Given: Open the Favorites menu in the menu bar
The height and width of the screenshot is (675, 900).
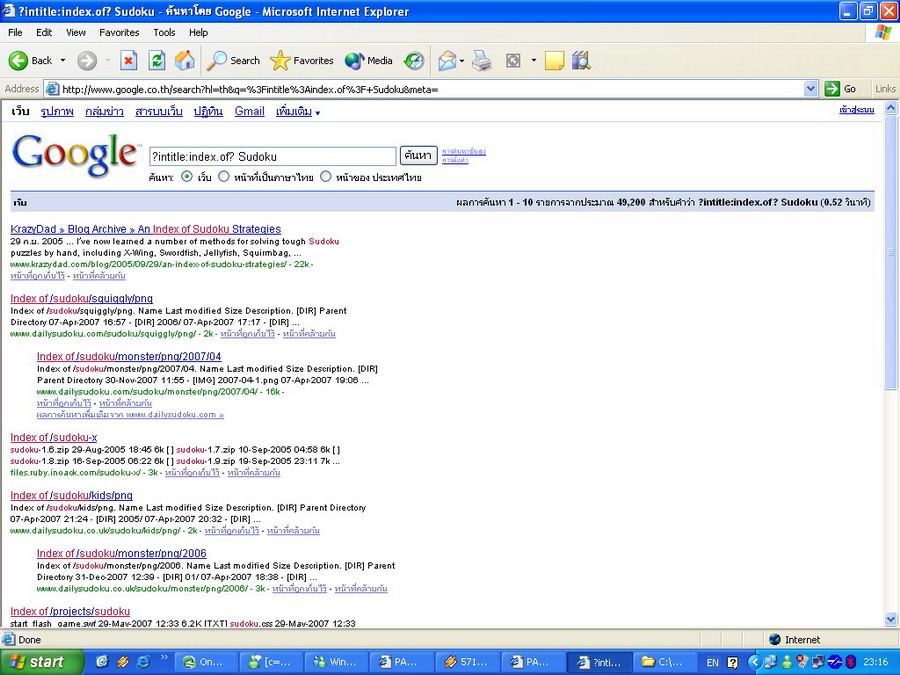Looking at the screenshot, I should tap(119, 33).
